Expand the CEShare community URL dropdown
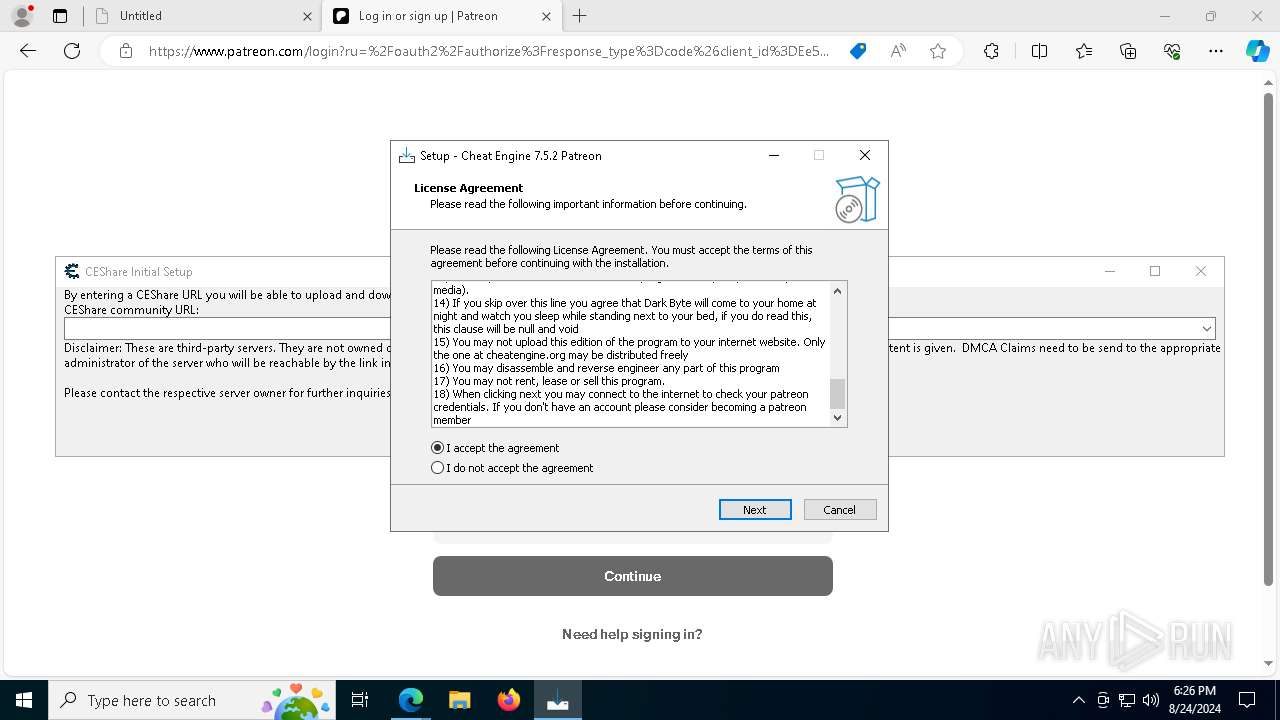This screenshot has width=1280, height=720. point(1207,329)
